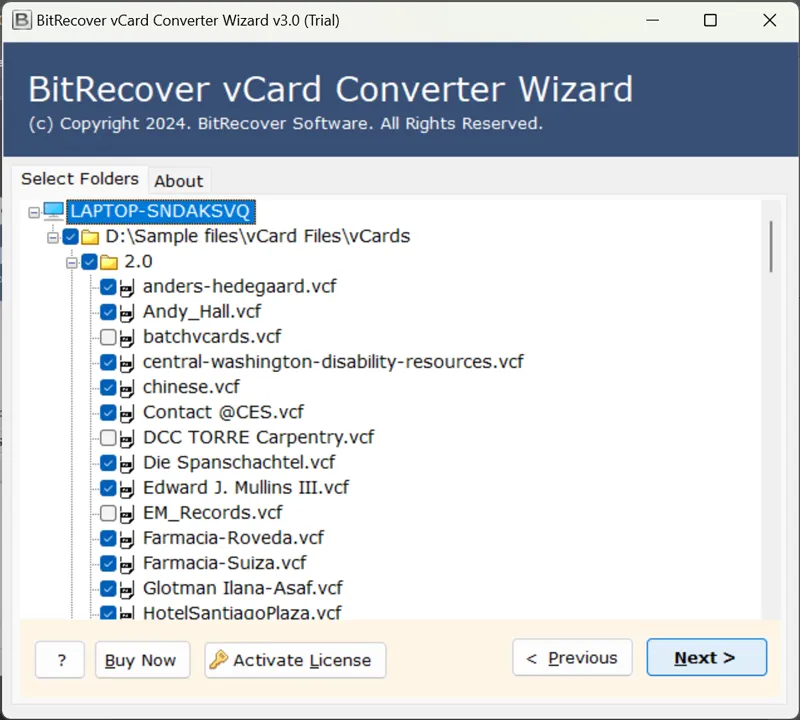Click the key icon on Activate License
Viewport: 800px width, 720px height.
(x=218, y=660)
